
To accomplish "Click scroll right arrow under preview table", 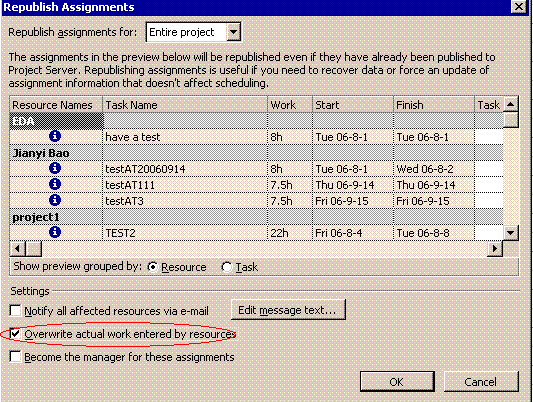I will [x=495, y=249].
